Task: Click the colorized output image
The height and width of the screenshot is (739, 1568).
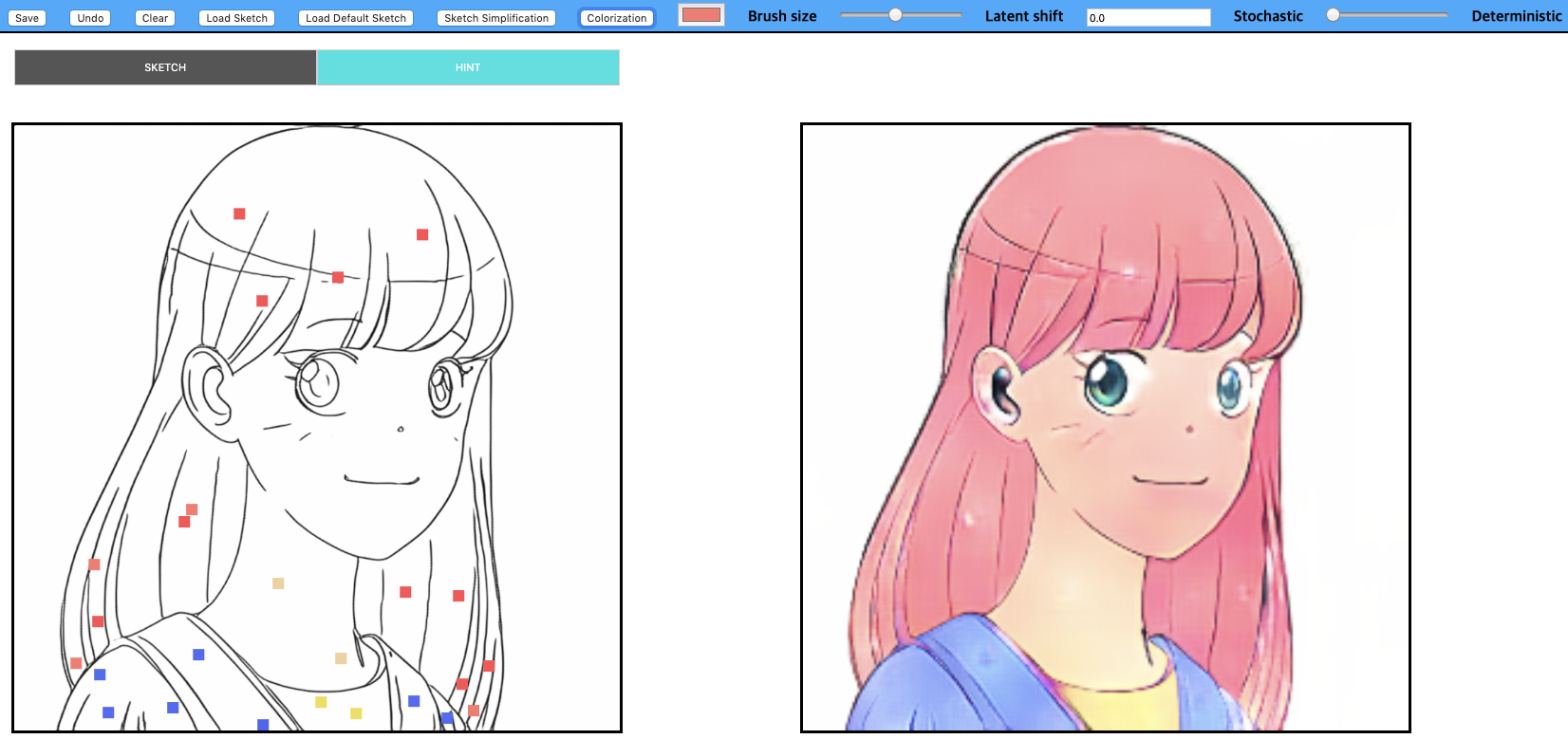Action: pyautogui.click(x=1106, y=428)
